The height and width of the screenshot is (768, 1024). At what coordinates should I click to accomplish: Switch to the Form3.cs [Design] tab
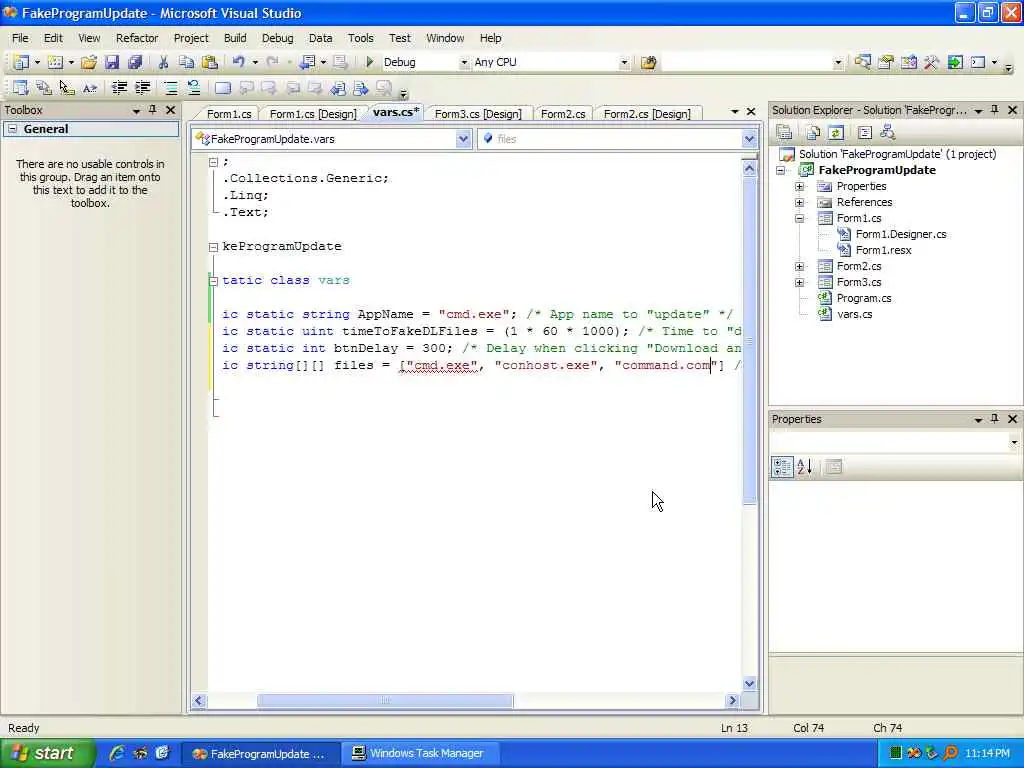tap(478, 114)
